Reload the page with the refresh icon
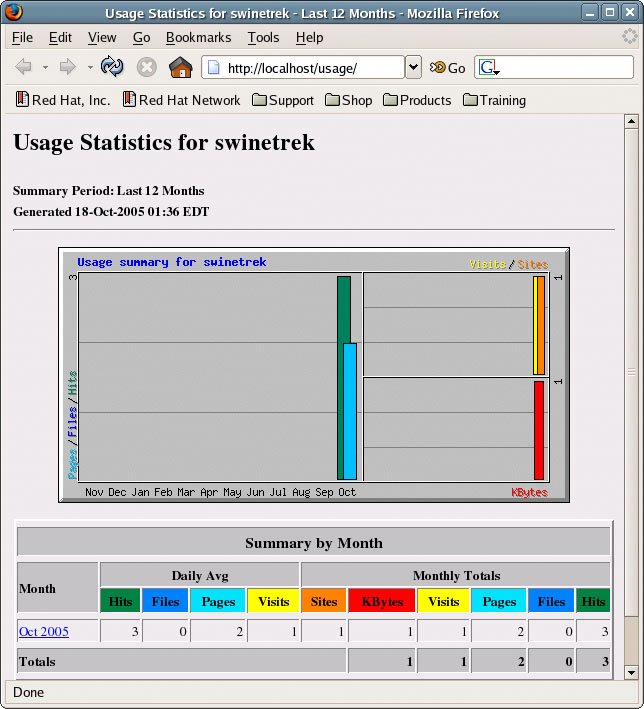This screenshot has height=709, width=644. coord(112,67)
